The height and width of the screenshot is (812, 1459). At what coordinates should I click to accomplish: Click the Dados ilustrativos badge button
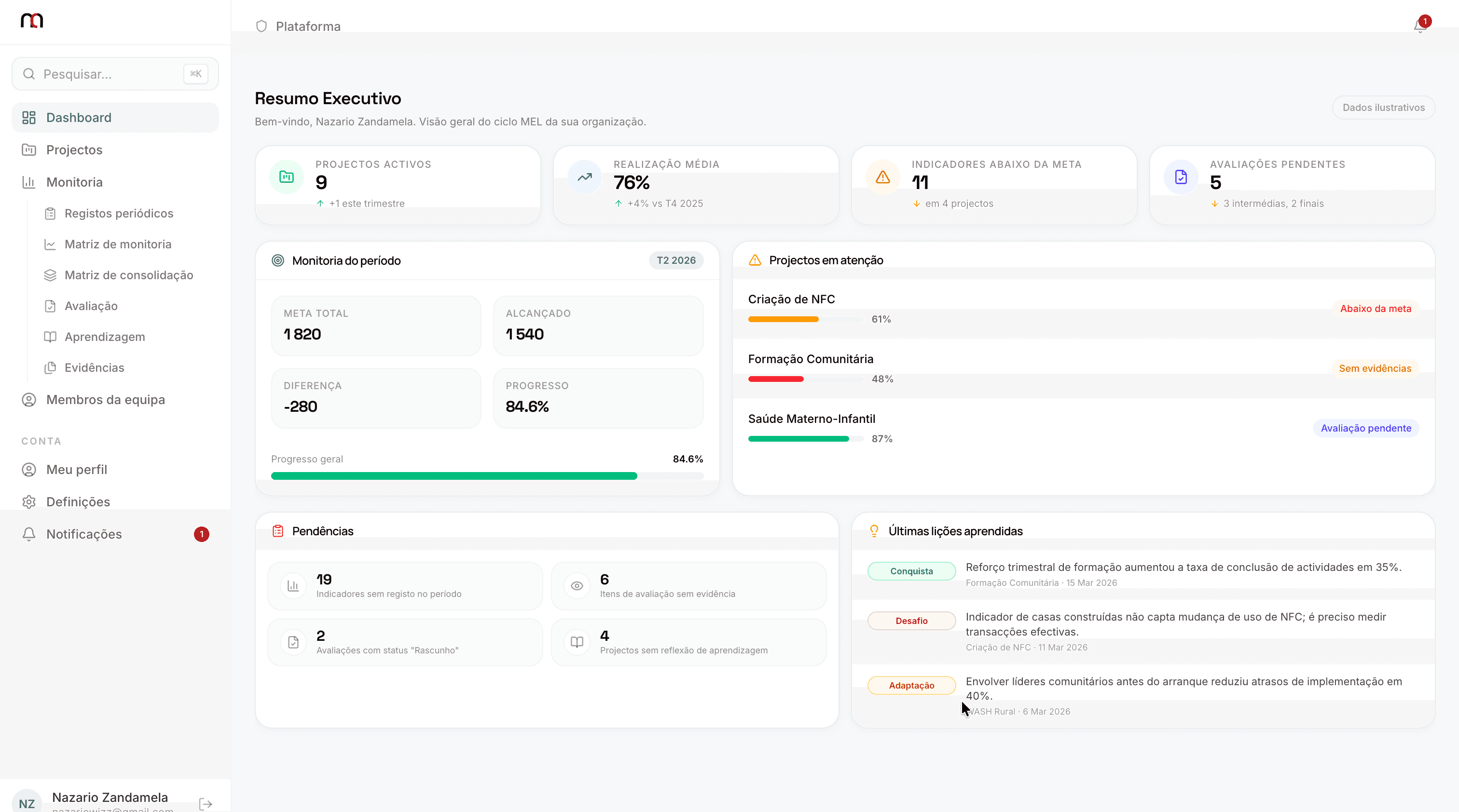click(1383, 108)
